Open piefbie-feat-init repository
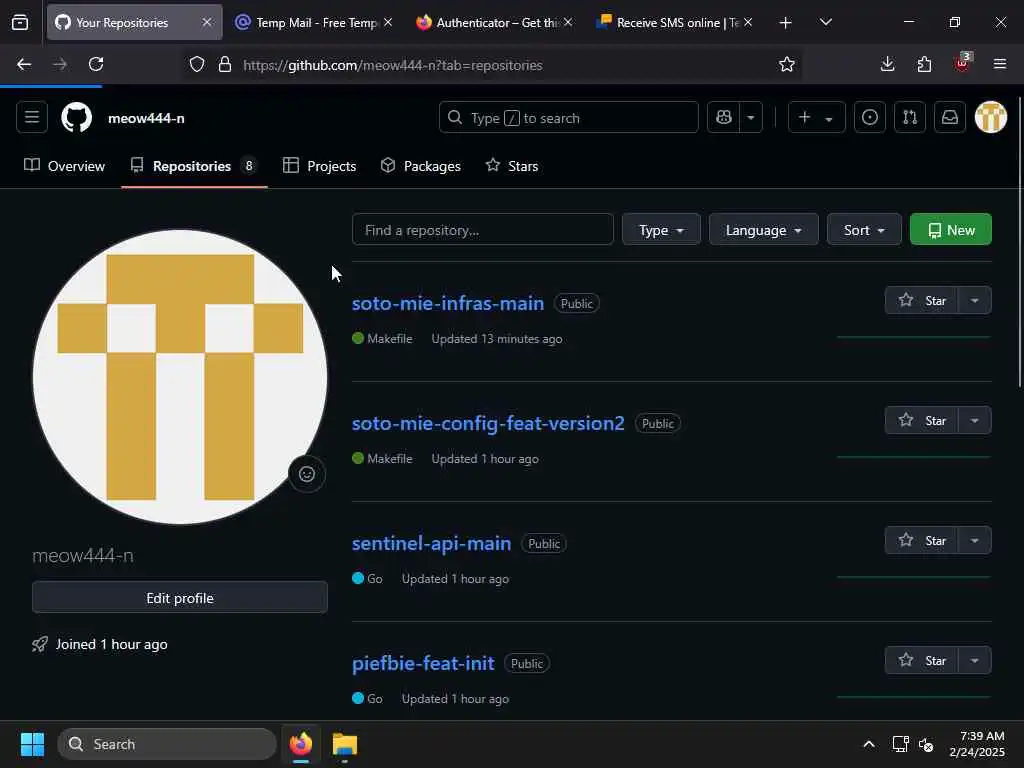Viewport: 1024px width, 768px height. click(x=423, y=664)
